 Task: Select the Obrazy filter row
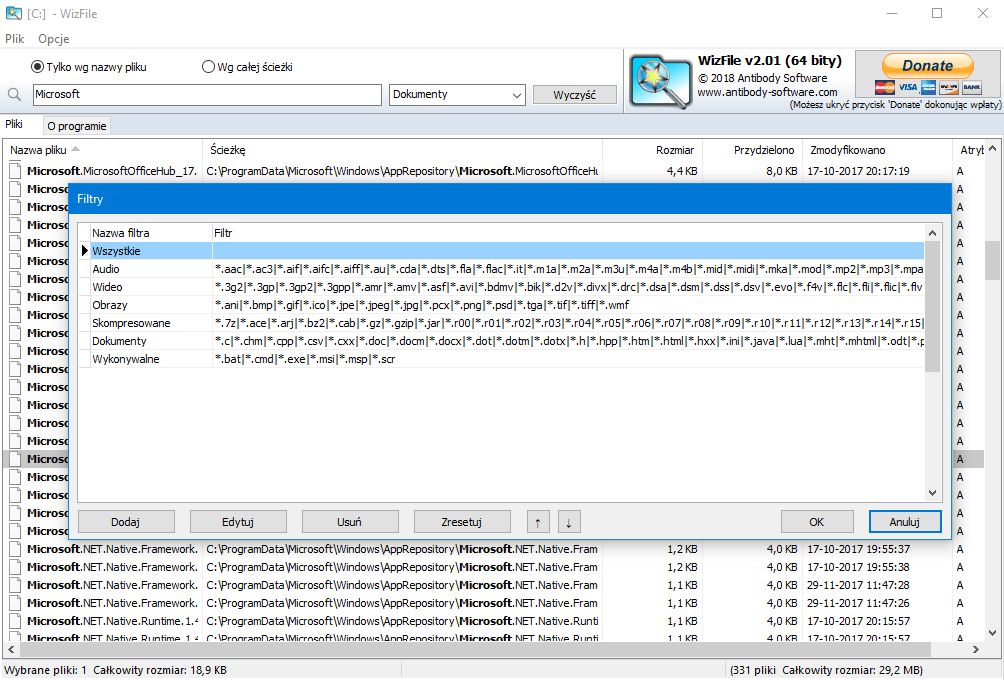[x=501, y=305]
